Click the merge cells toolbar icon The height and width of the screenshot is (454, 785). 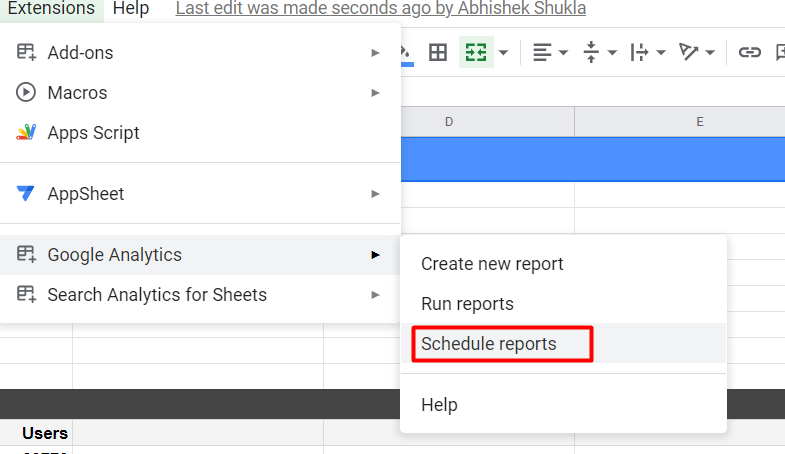coord(476,52)
